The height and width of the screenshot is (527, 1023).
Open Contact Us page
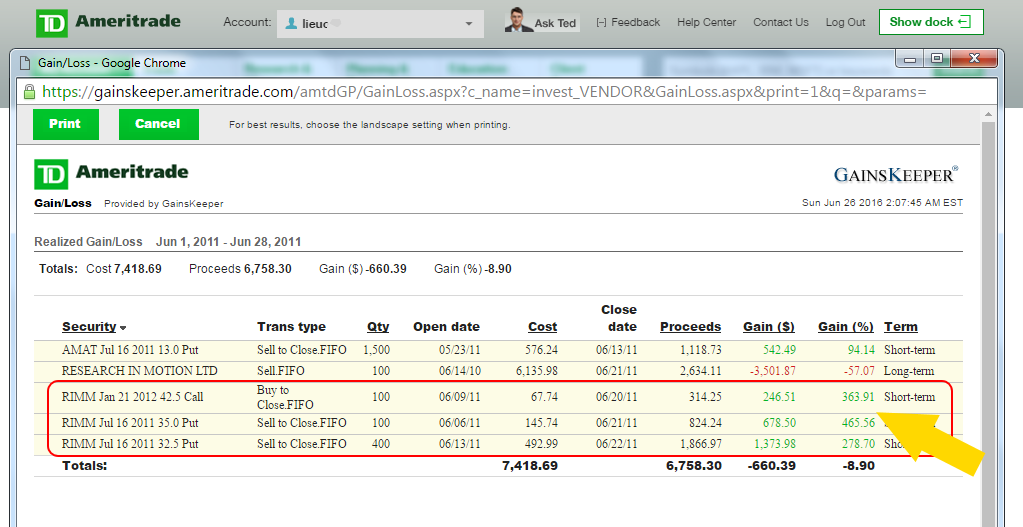[780, 22]
